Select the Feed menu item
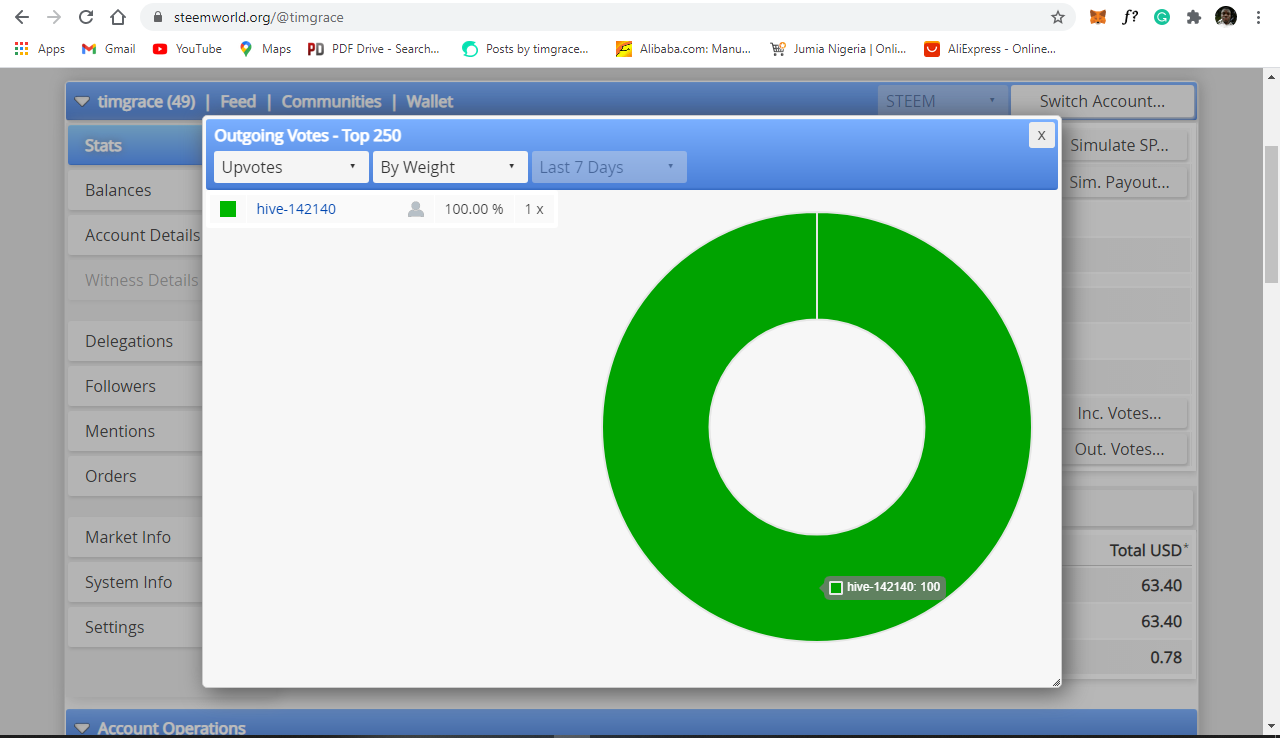This screenshot has width=1280, height=738. (238, 101)
